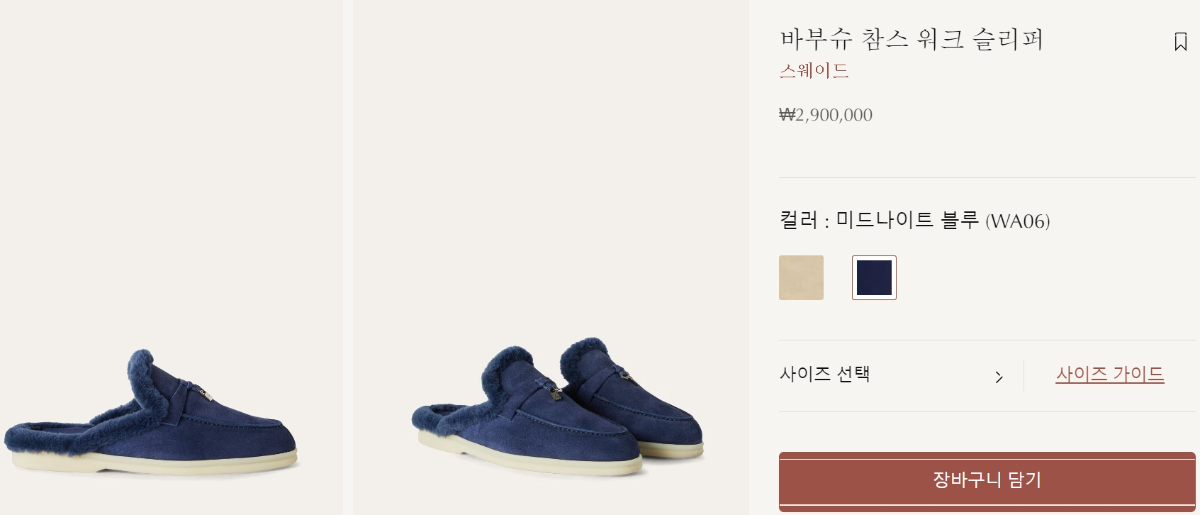Click the WA06 color code text
The width and height of the screenshot is (1200, 515).
click(x=1018, y=221)
